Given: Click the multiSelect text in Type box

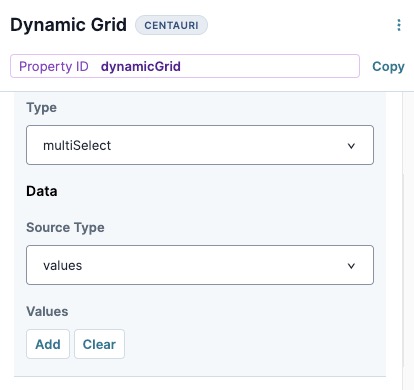Looking at the screenshot, I should point(77,146).
